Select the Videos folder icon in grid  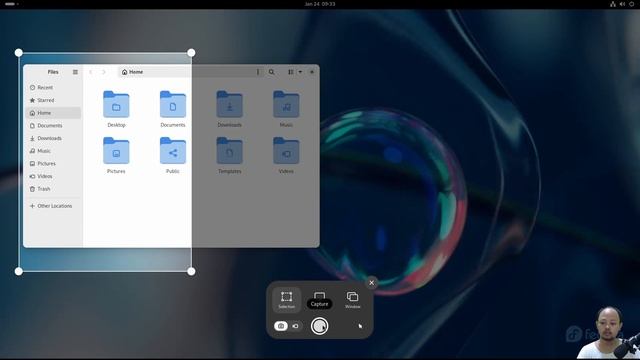286,151
